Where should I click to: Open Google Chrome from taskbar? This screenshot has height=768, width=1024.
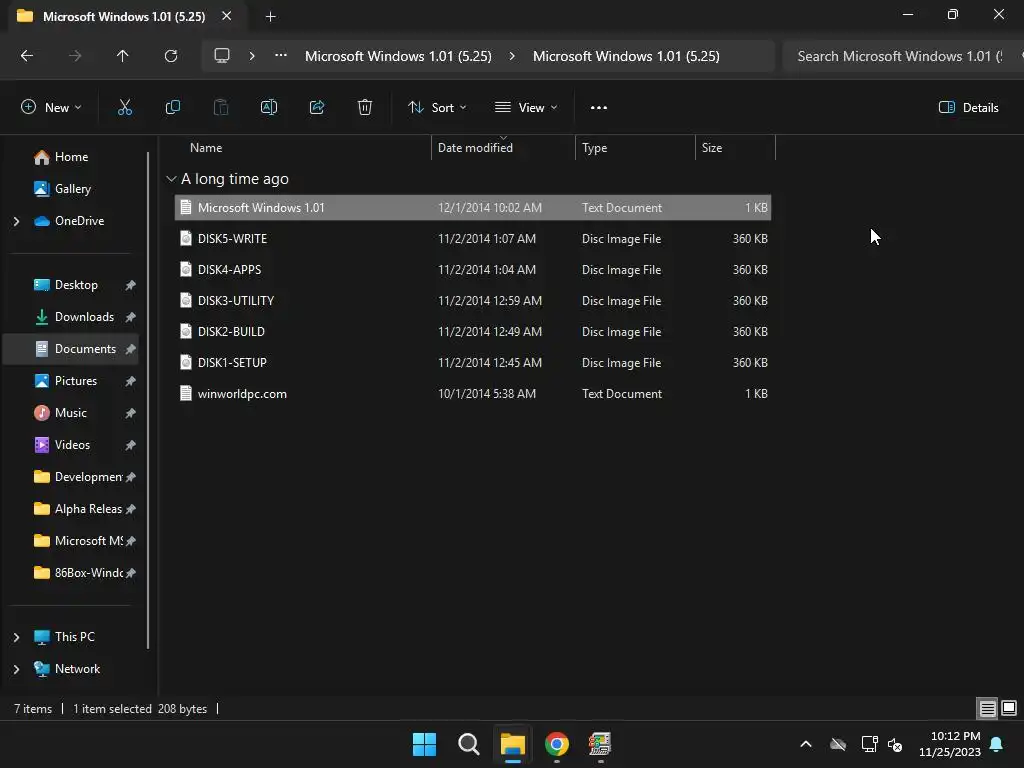coord(557,744)
